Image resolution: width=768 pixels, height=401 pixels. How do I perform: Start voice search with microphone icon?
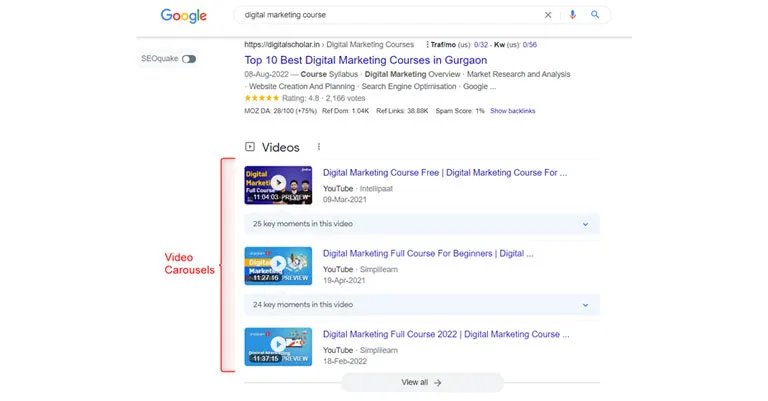(572, 15)
